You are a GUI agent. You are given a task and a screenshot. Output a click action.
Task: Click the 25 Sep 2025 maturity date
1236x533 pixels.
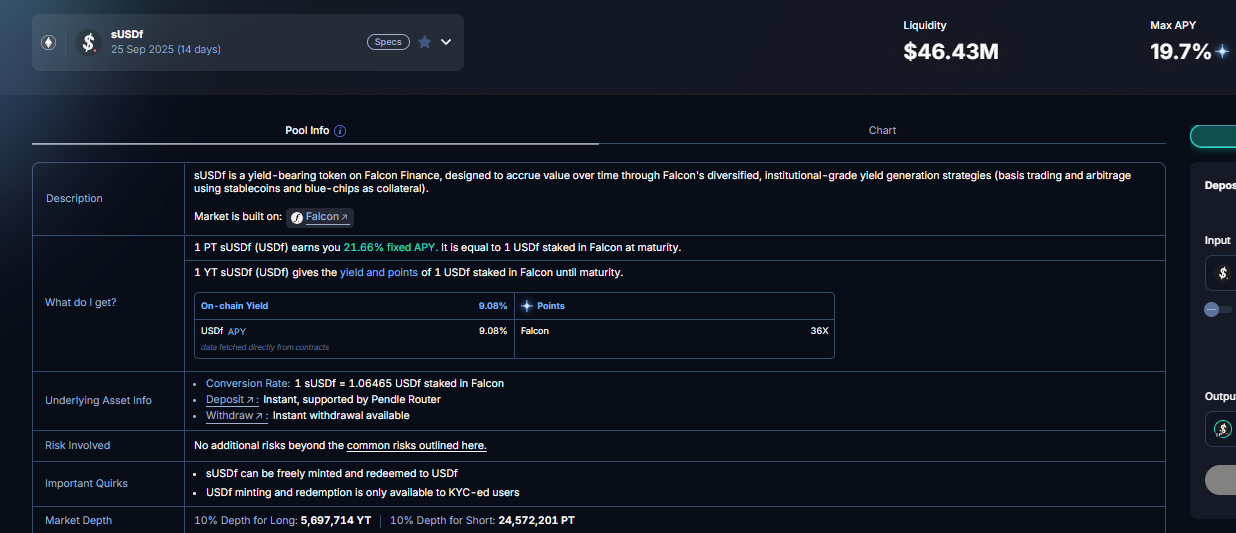tap(143, 49)
